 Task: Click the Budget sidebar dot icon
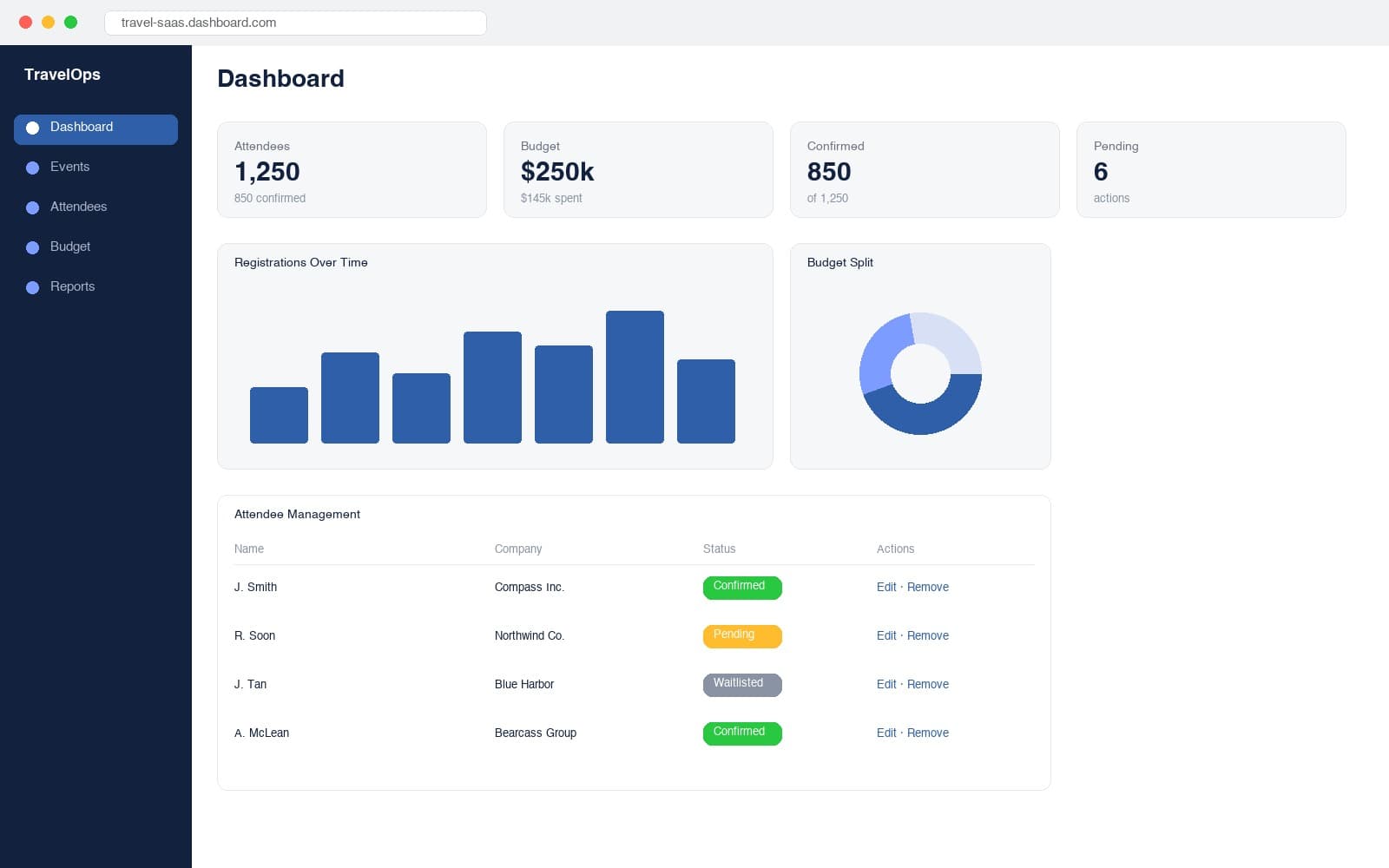click(33, 248)
